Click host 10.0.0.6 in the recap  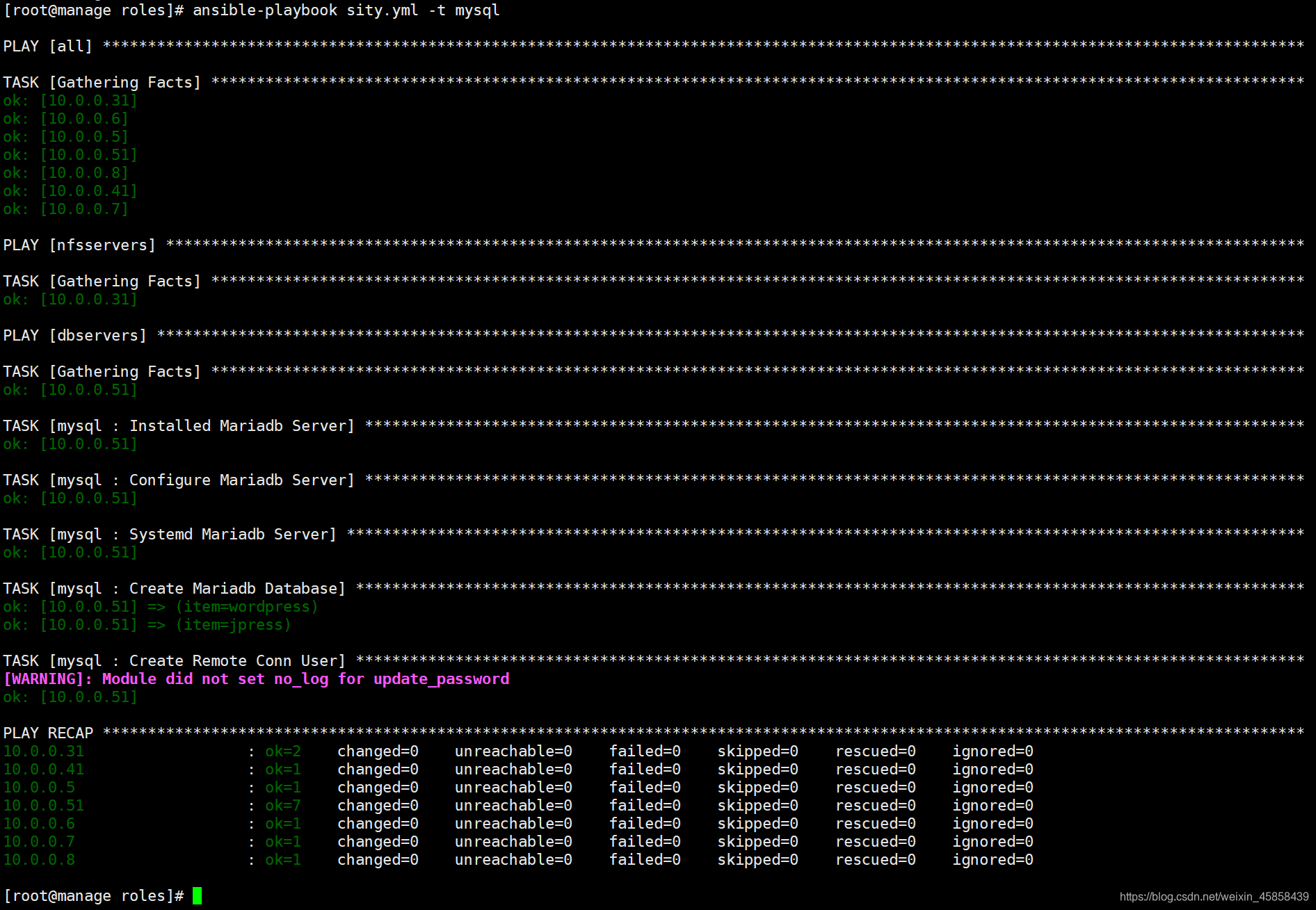point(39,823)
